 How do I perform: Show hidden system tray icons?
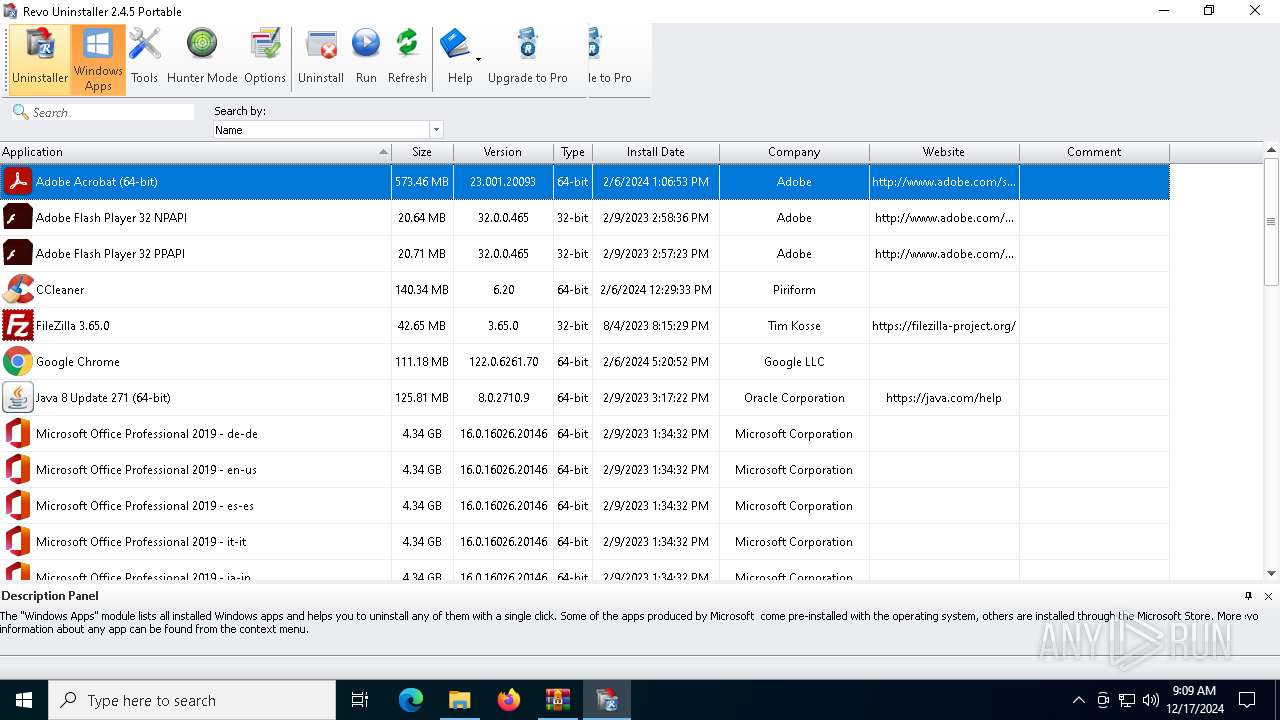click(x=1078, y=700)
